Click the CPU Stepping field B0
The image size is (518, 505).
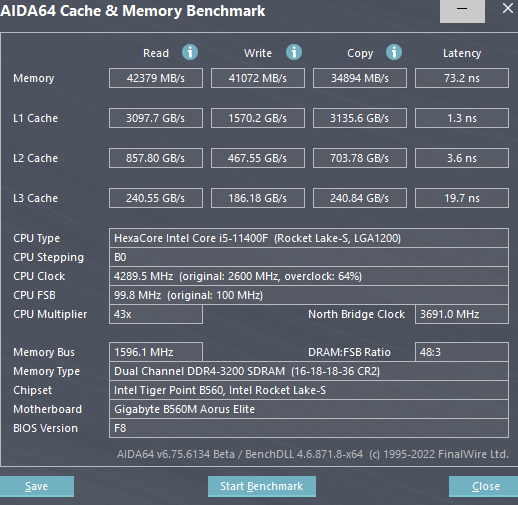[x=309, y=257]
